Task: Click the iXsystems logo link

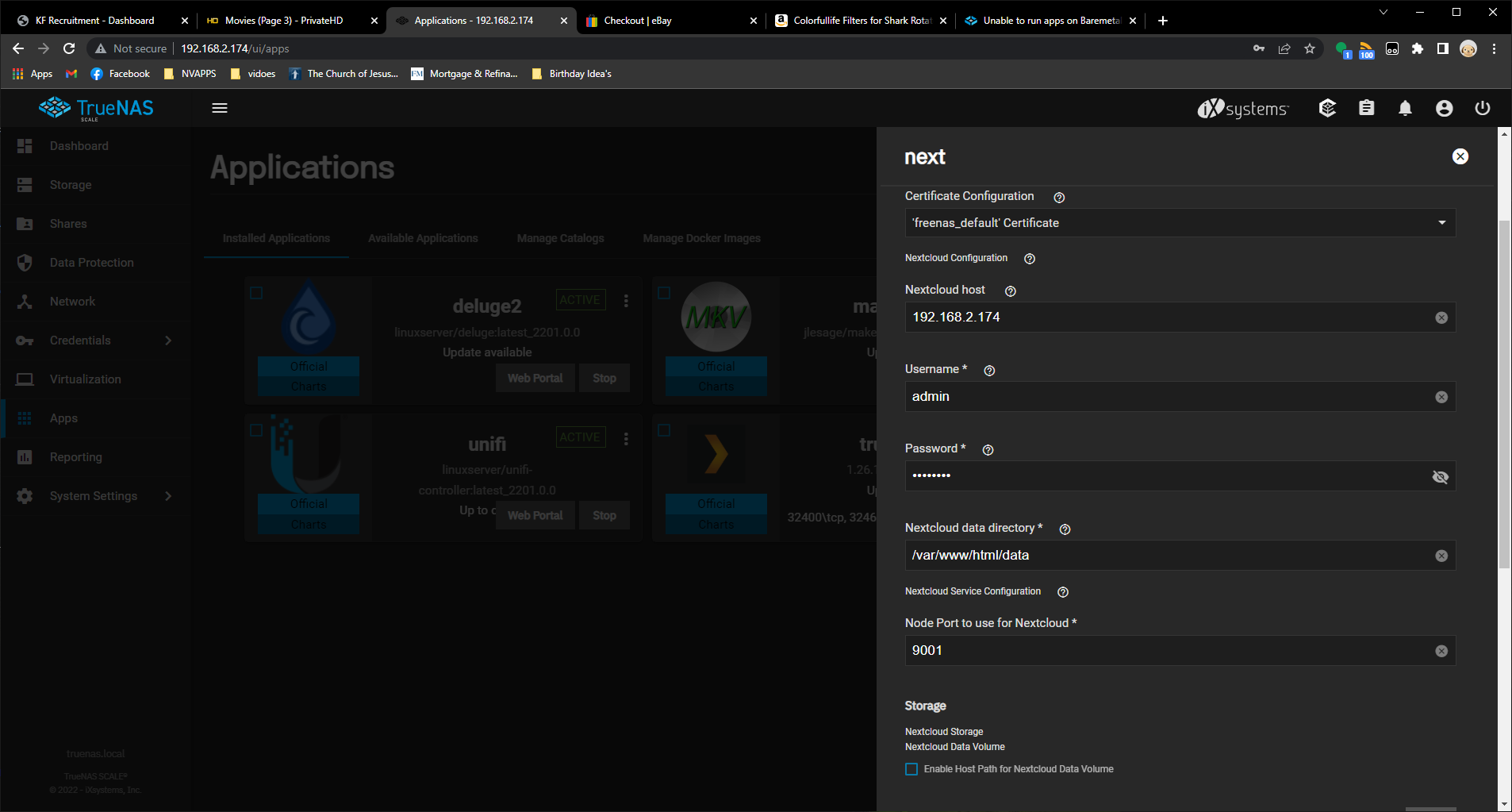Action: [1243, 108]
